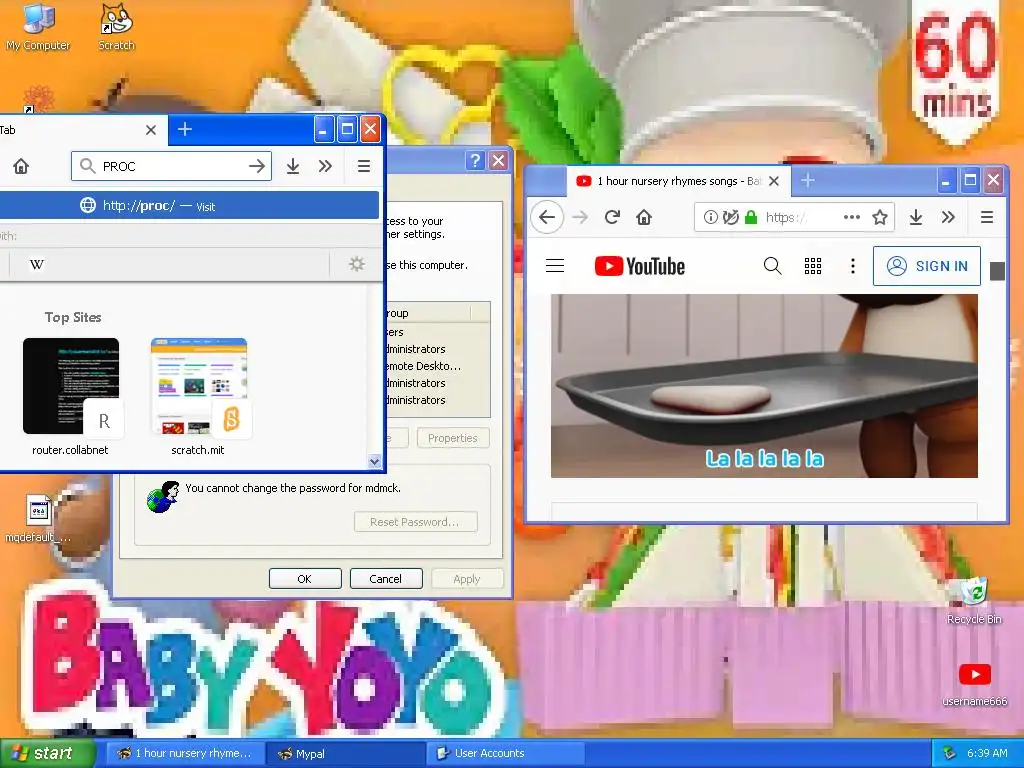
Task: Click the green padlock icon
Action: point(751,217)
